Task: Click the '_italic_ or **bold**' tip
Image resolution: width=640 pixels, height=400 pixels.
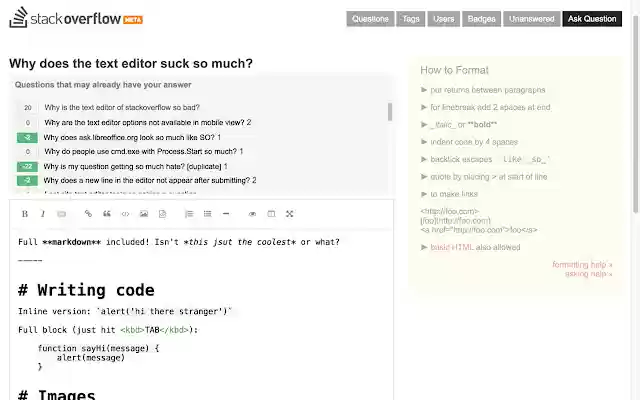Action: click(464, 124)
